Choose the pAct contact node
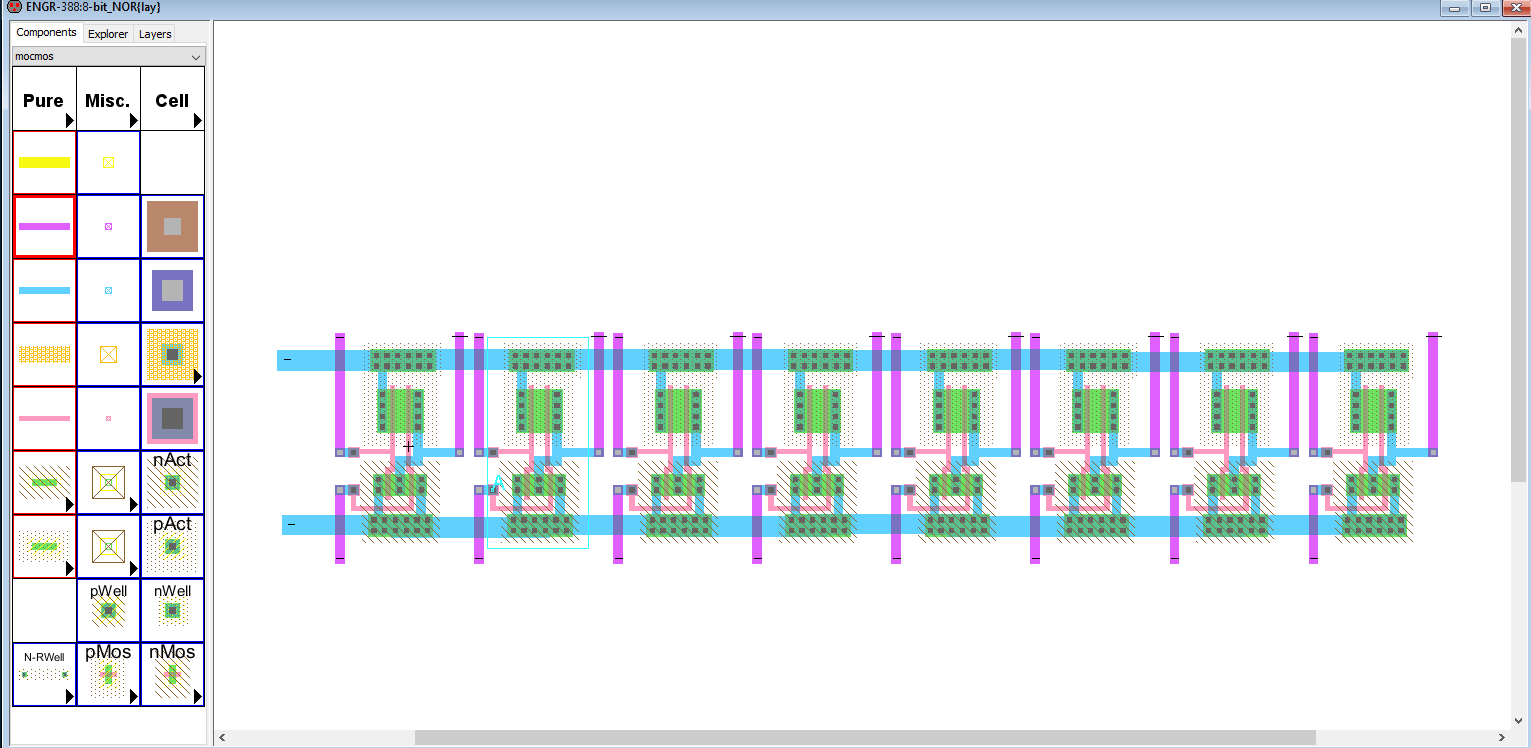 tap(172, 546)
